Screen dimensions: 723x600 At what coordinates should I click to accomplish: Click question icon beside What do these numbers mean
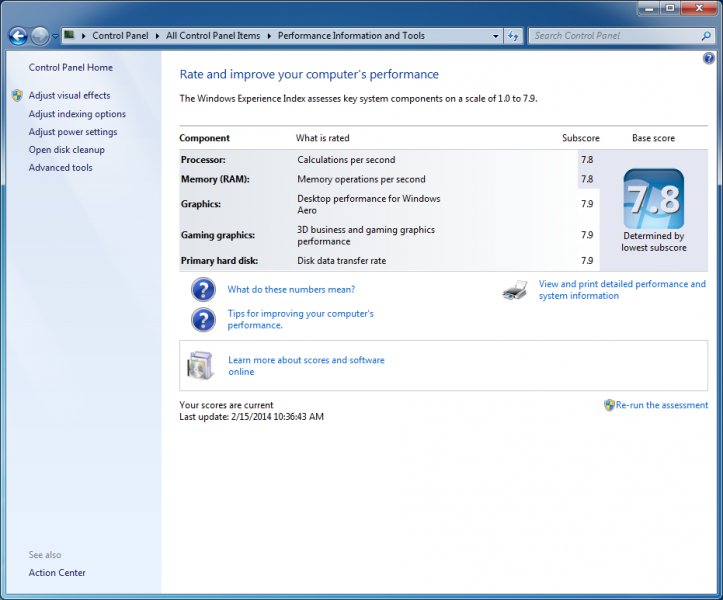(x=203, y=290)
